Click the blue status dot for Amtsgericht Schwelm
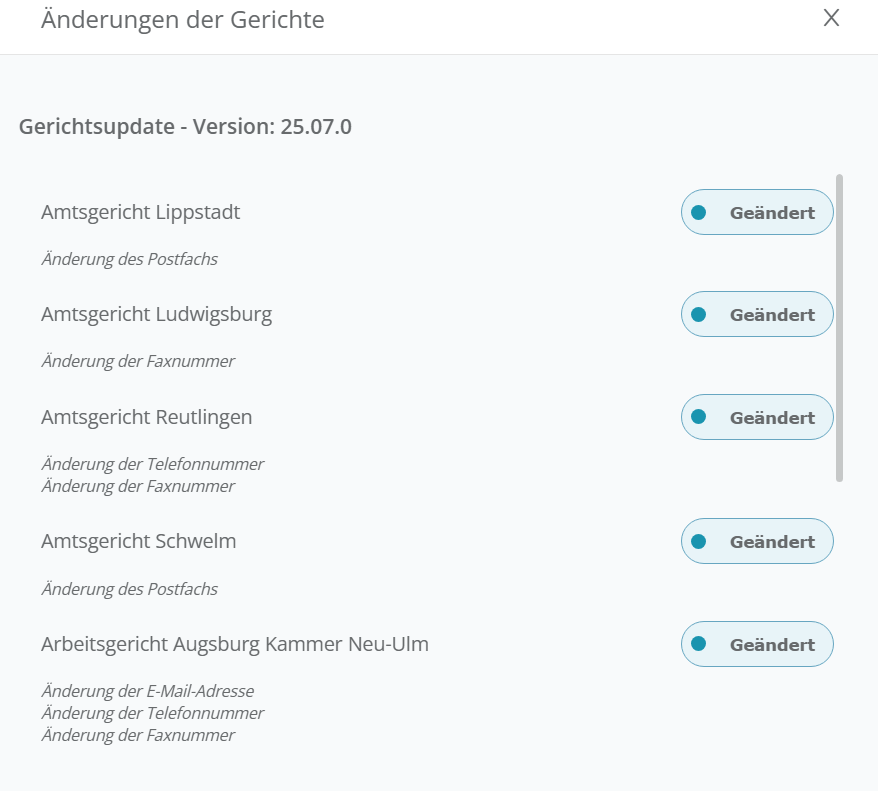This screenshot has height=791, width=878. [699, 541]
